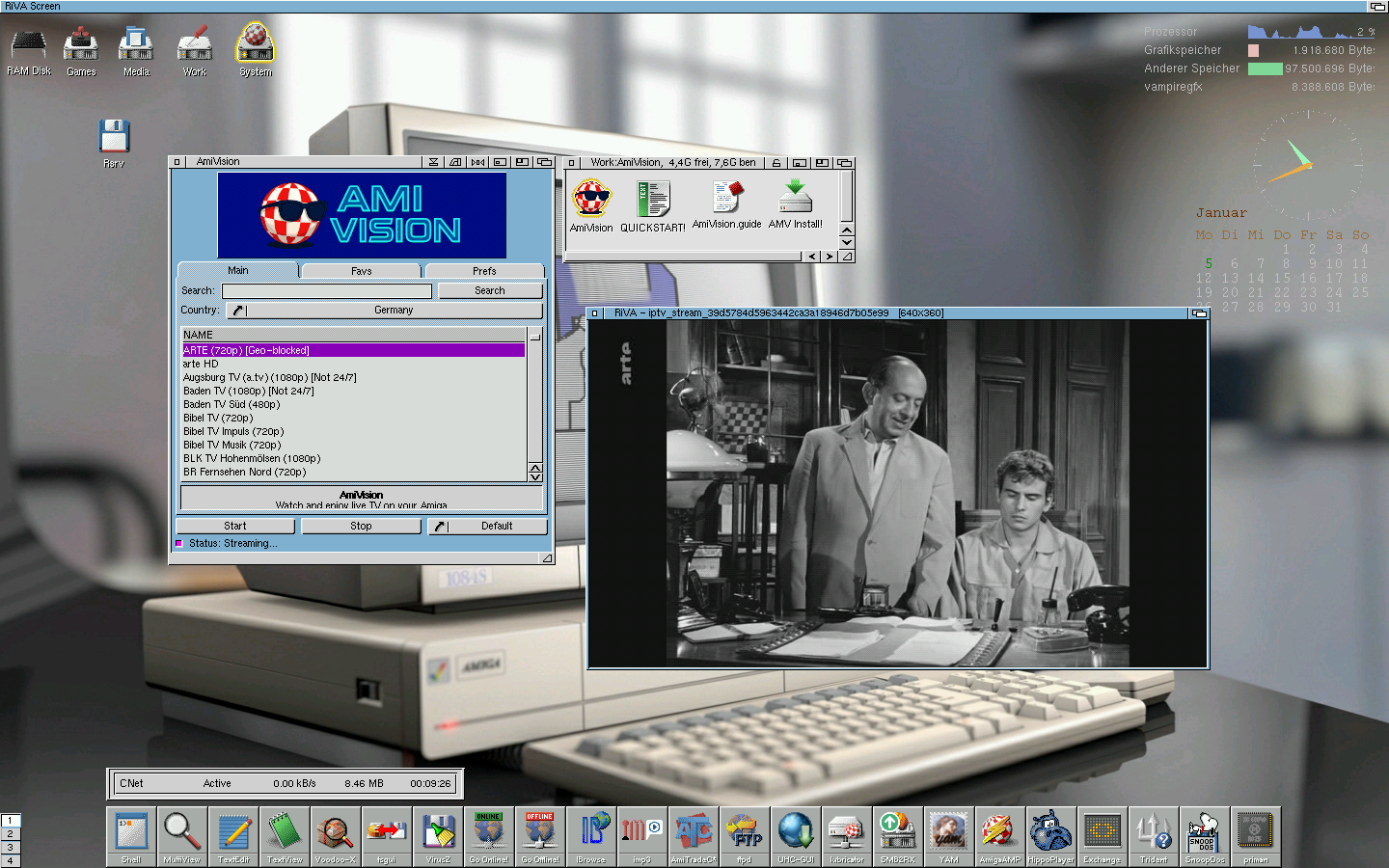Click the Start button
This screenshot has height=868, width=1389.
coord(235,527)
